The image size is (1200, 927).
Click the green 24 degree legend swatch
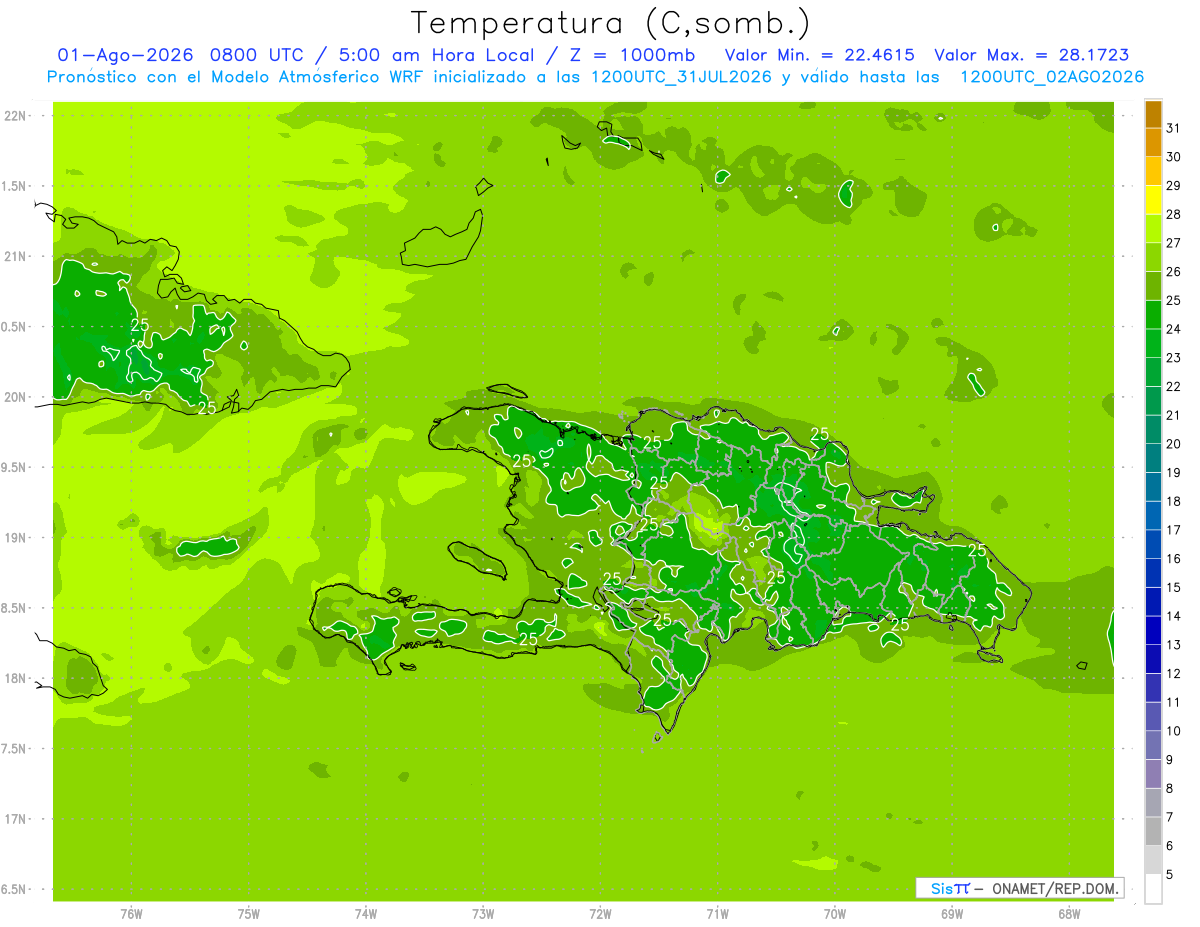point(1153,315)
